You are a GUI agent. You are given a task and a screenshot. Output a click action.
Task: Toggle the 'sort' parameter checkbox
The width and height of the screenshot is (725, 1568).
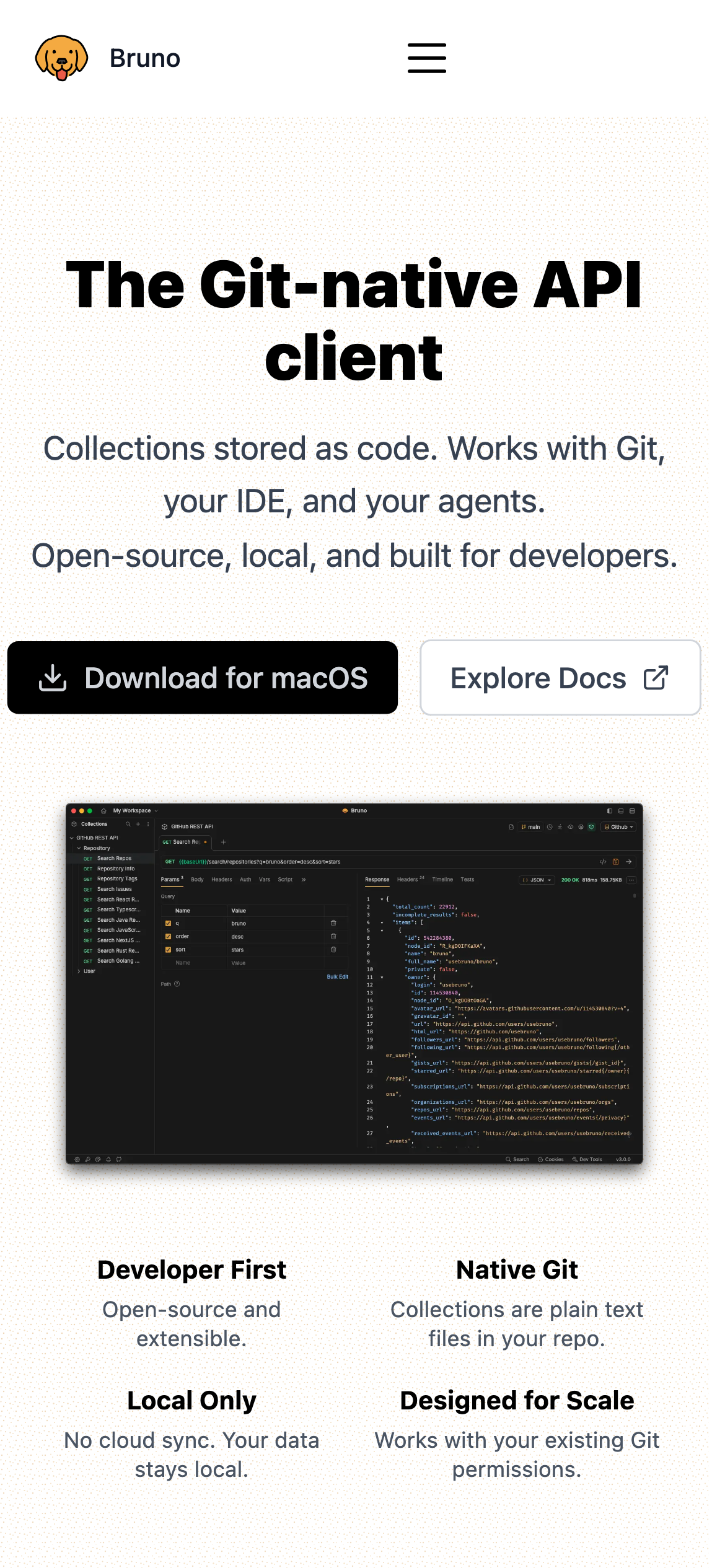tap(168, 950)
